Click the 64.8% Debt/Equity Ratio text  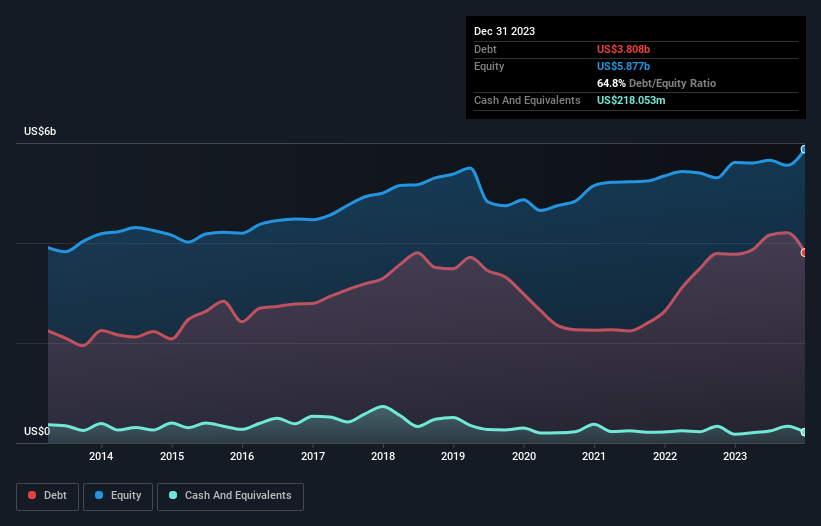(656, 83)
